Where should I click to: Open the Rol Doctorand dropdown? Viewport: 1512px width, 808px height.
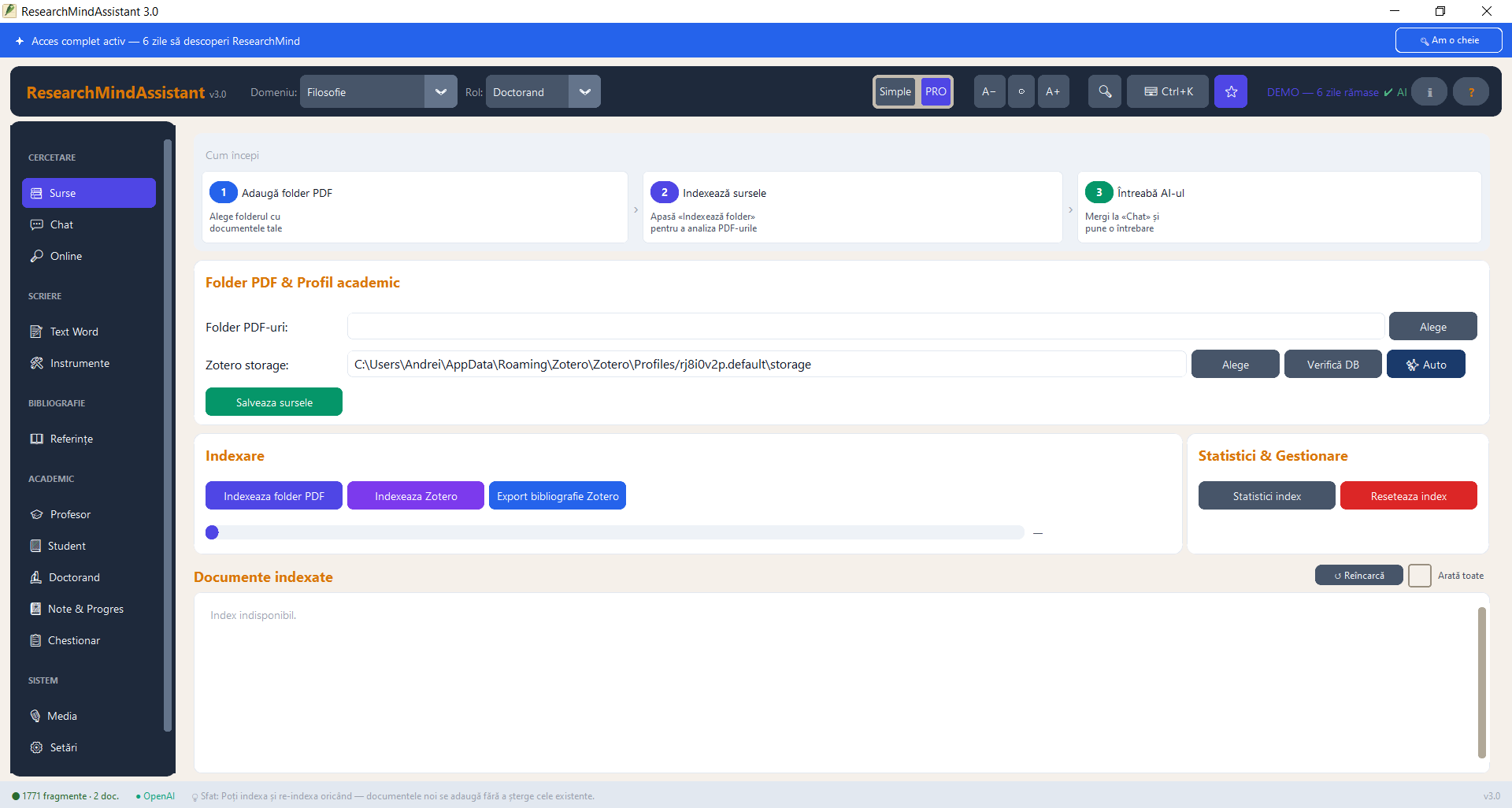(x=543, y=91)
